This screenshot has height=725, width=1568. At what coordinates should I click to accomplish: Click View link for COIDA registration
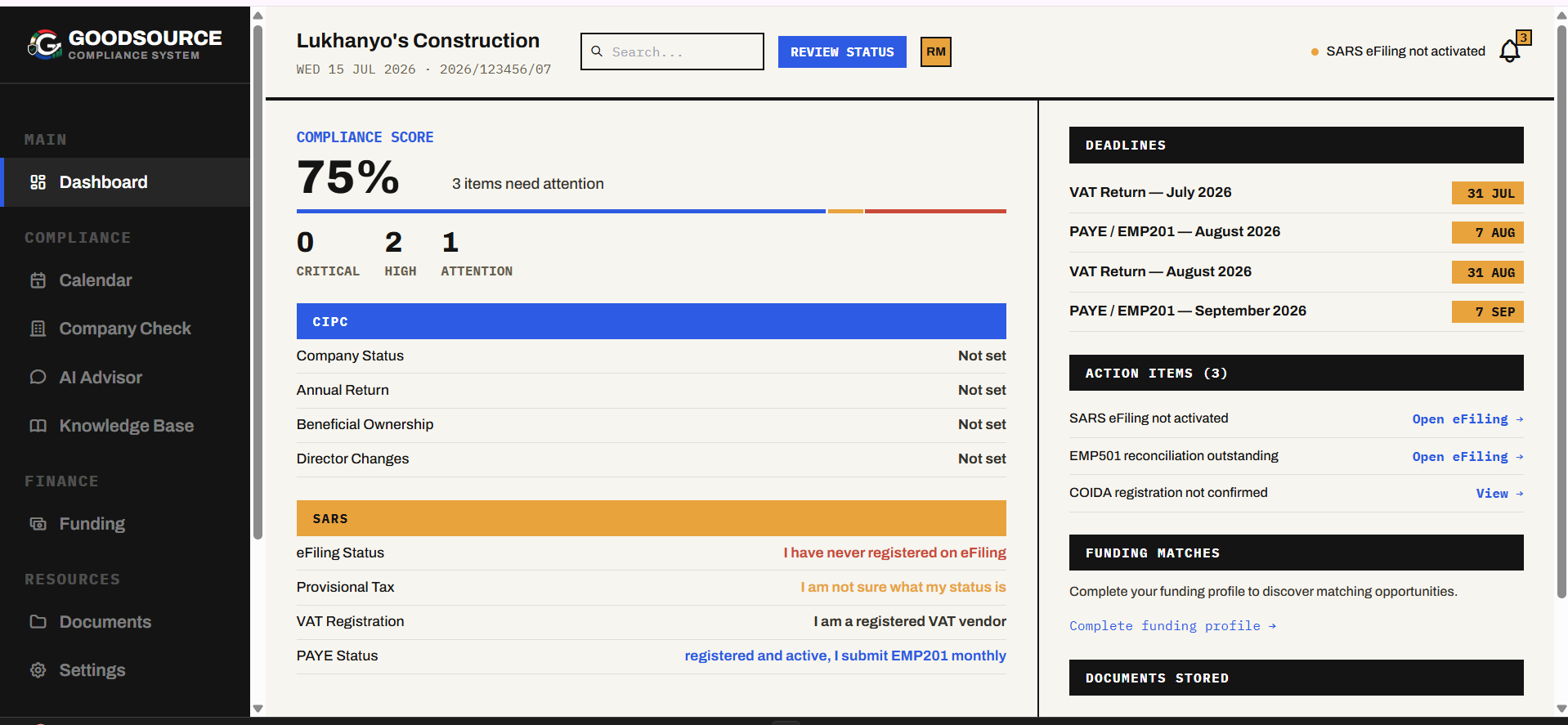tap(1499, 493)
